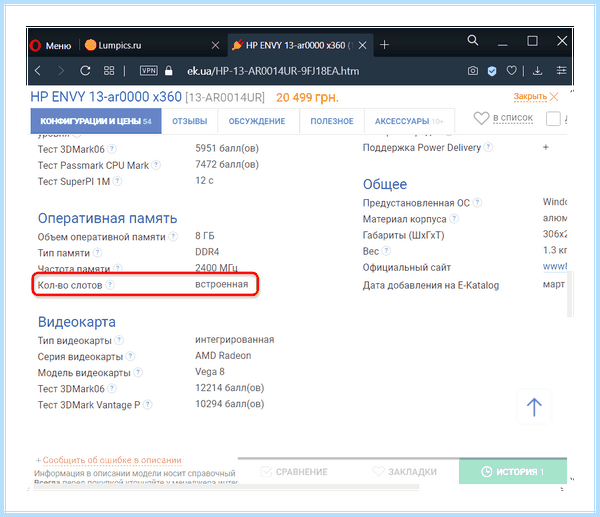Open the official site www link
The image size is (600, 517).
pyautogui.click(x=555, y=266)
